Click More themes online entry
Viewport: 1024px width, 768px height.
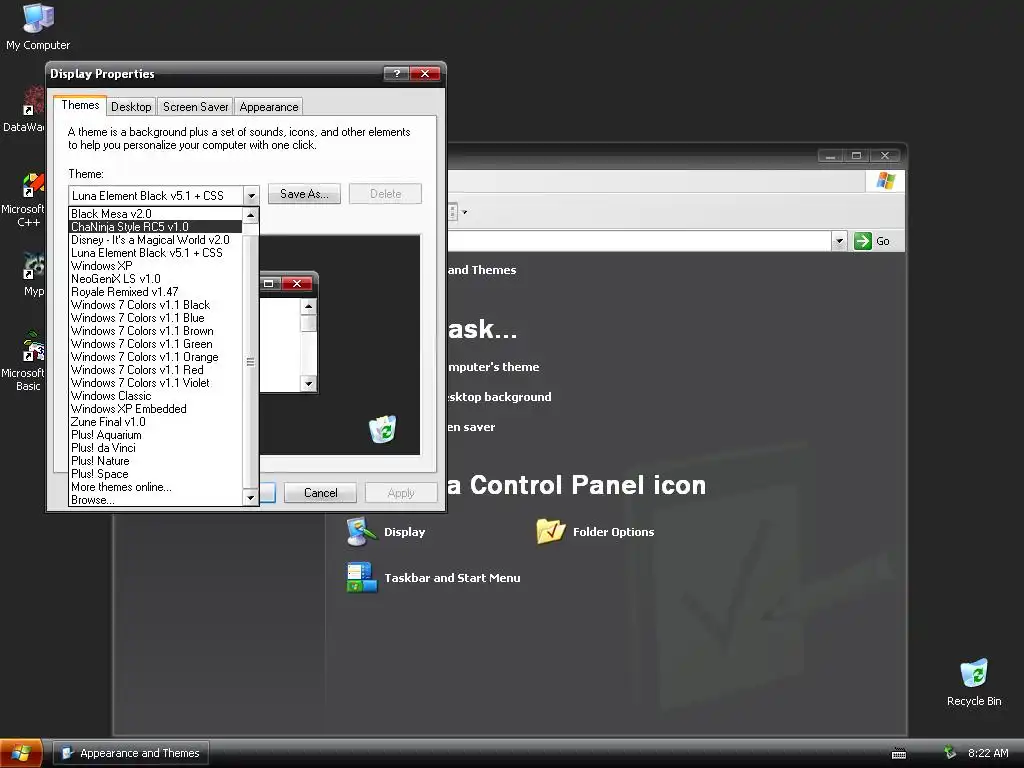click(x=155, y=487)
